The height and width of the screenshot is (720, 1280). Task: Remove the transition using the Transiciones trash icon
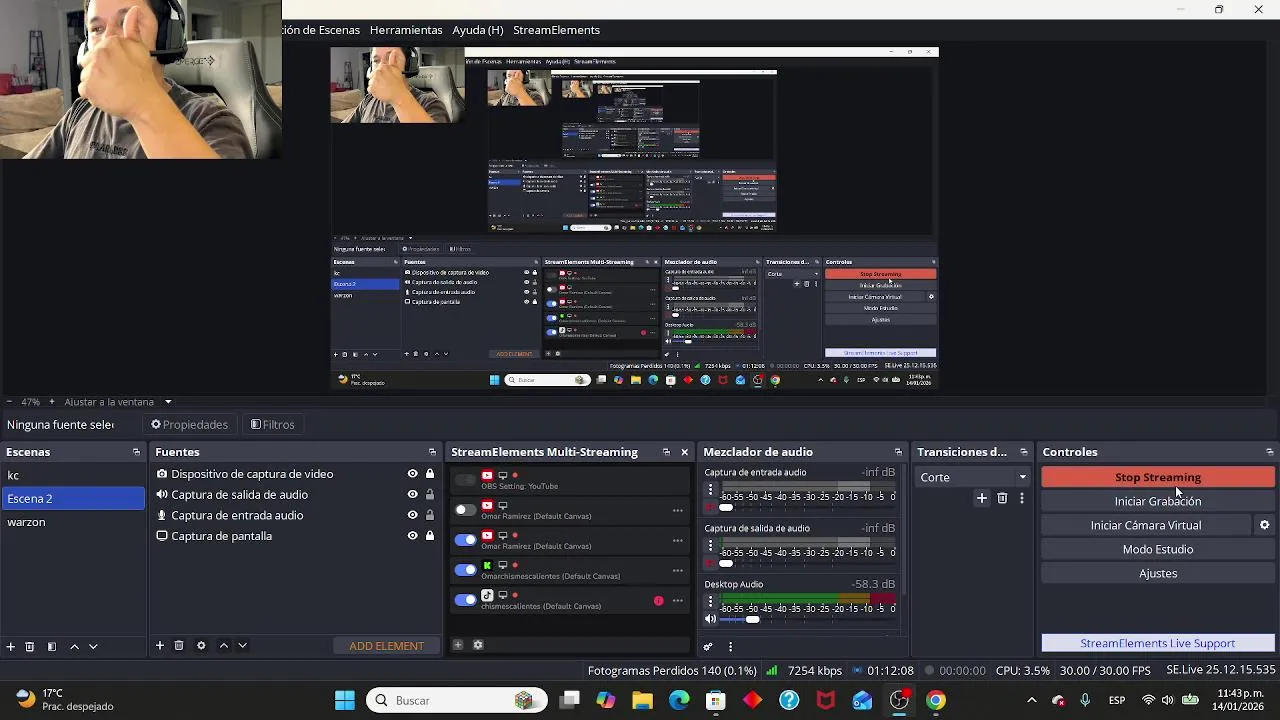point(1002,498)
